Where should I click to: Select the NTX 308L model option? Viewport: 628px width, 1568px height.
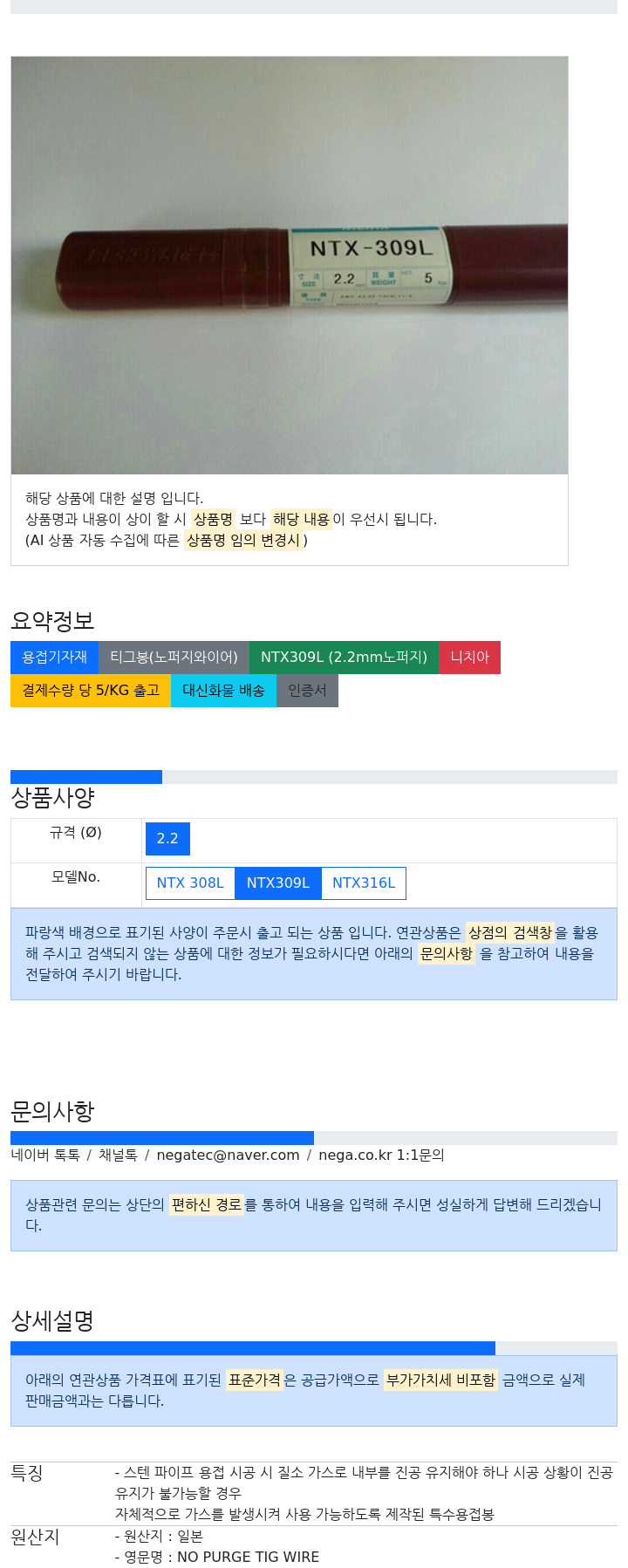[190, 883]
